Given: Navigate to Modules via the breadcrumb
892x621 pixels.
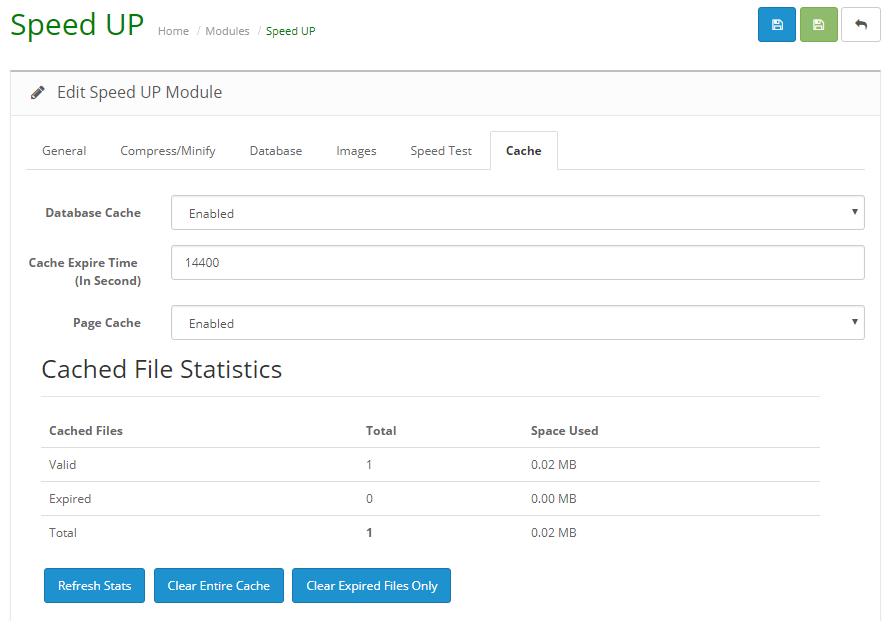Looking at the screenshot, I should coord(227,31).
